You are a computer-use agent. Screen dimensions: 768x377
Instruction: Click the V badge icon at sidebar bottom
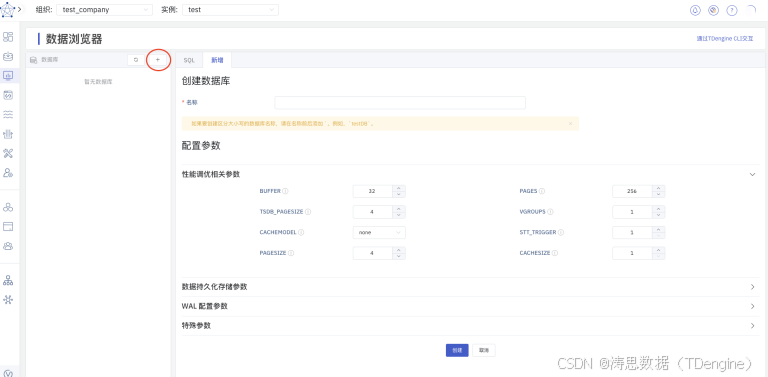[x=8, y=373]
